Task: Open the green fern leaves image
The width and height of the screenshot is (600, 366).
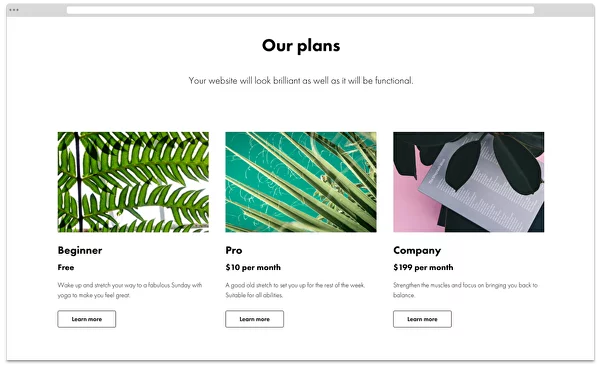Action: click(133, 182)
